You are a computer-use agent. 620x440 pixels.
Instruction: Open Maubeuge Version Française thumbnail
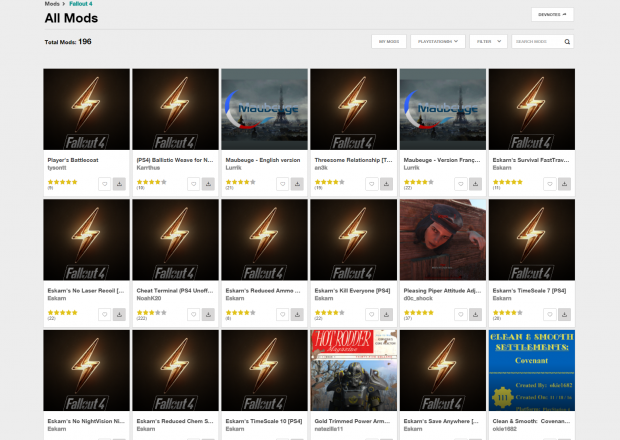tap(443, 109)
